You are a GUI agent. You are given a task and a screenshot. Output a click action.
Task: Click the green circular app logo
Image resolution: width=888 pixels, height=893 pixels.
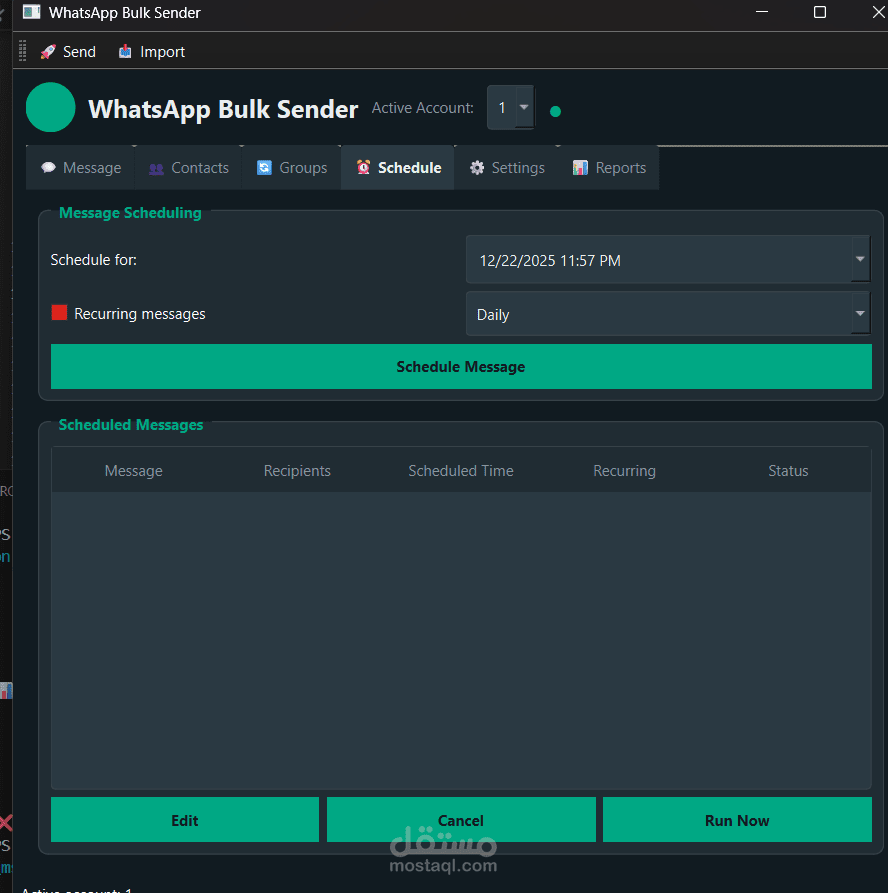coord(51,107)
